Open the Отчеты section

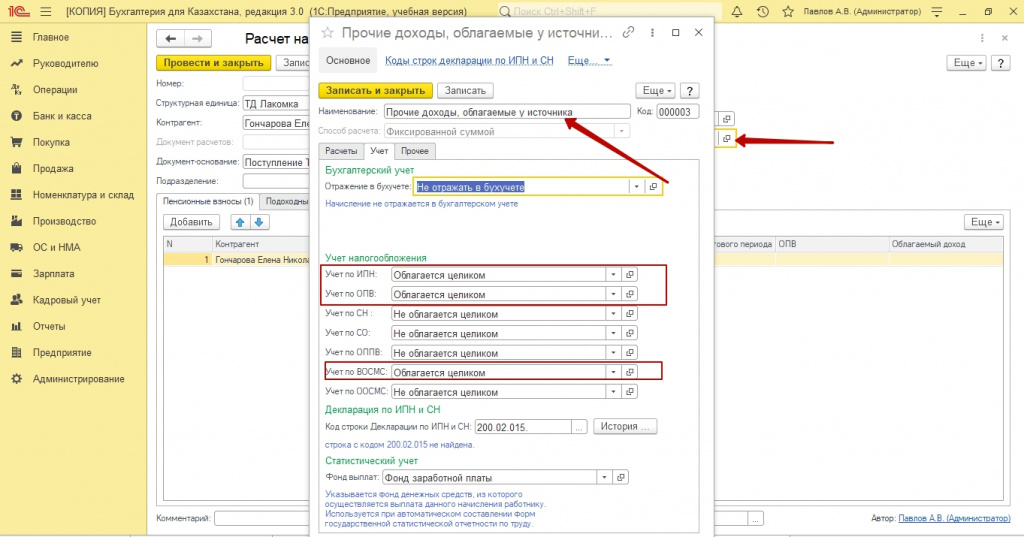(49, 326)
